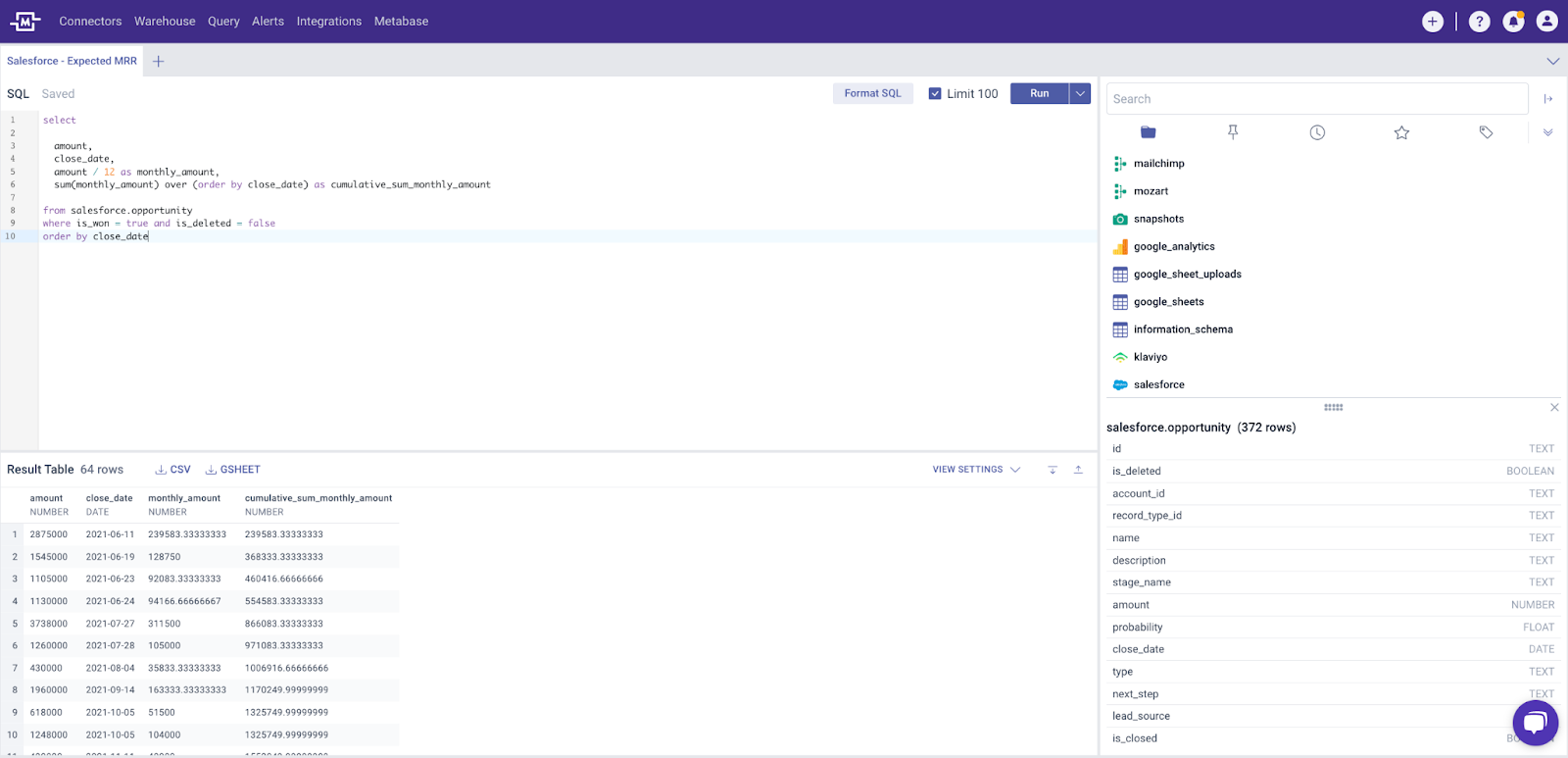Add a new query tab with plus icon

click(159, 61)
